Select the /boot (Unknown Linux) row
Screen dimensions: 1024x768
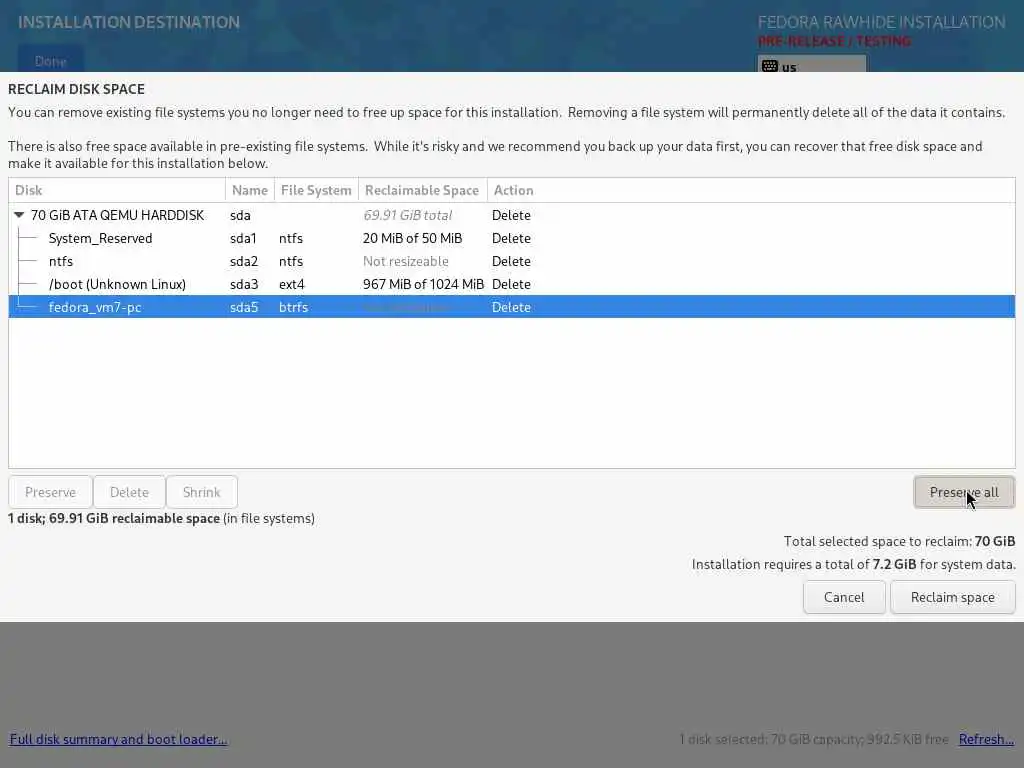pos(512,284)
